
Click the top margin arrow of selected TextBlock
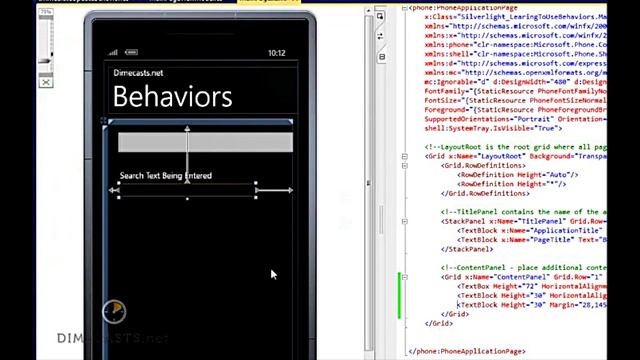click(187, 155)
